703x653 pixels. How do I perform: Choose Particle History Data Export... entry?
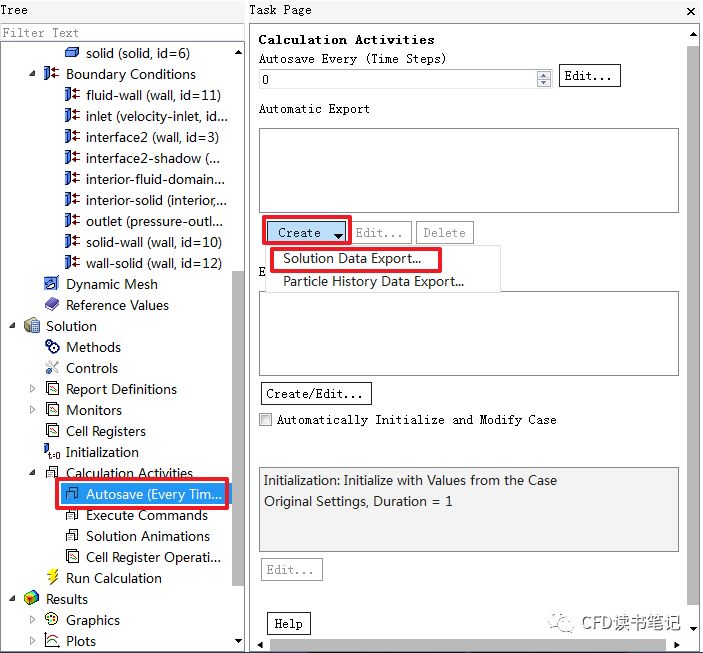point(373,282)
